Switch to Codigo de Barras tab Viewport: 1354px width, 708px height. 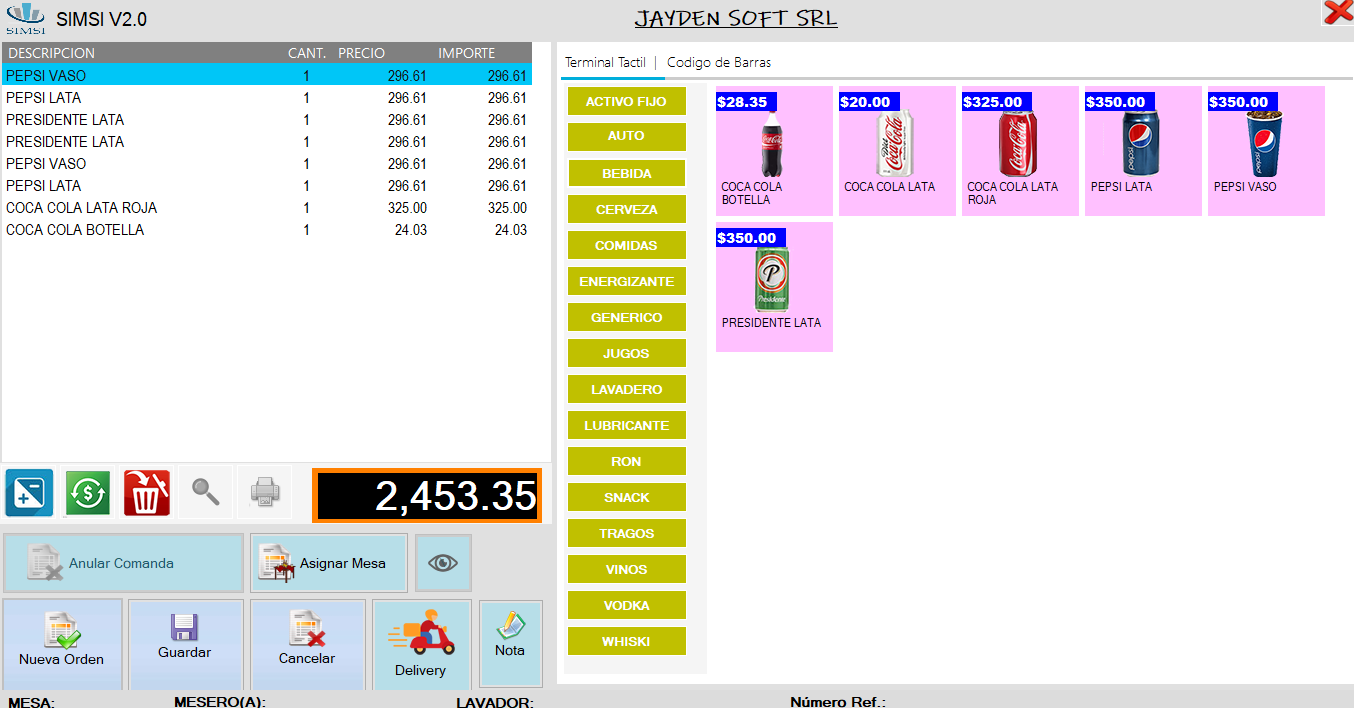point(719,62)
